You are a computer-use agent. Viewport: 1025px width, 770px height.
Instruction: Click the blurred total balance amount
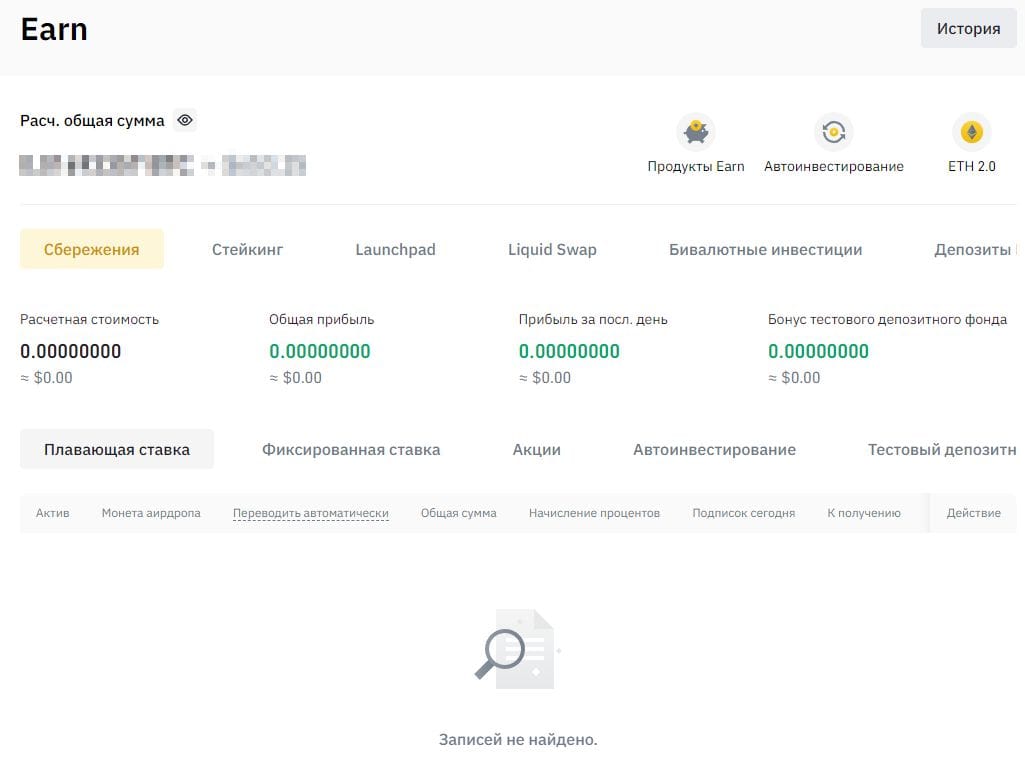click(x=162, y=165)
